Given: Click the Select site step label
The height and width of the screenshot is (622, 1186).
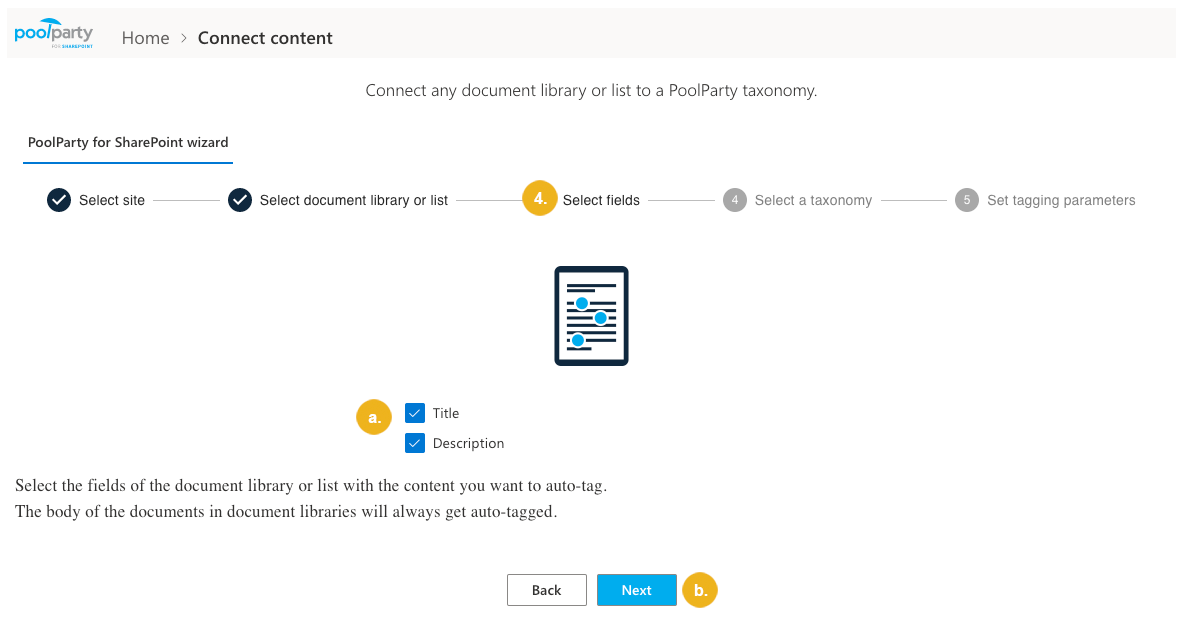Looking at the screenshot, I should tap(112, 200).
